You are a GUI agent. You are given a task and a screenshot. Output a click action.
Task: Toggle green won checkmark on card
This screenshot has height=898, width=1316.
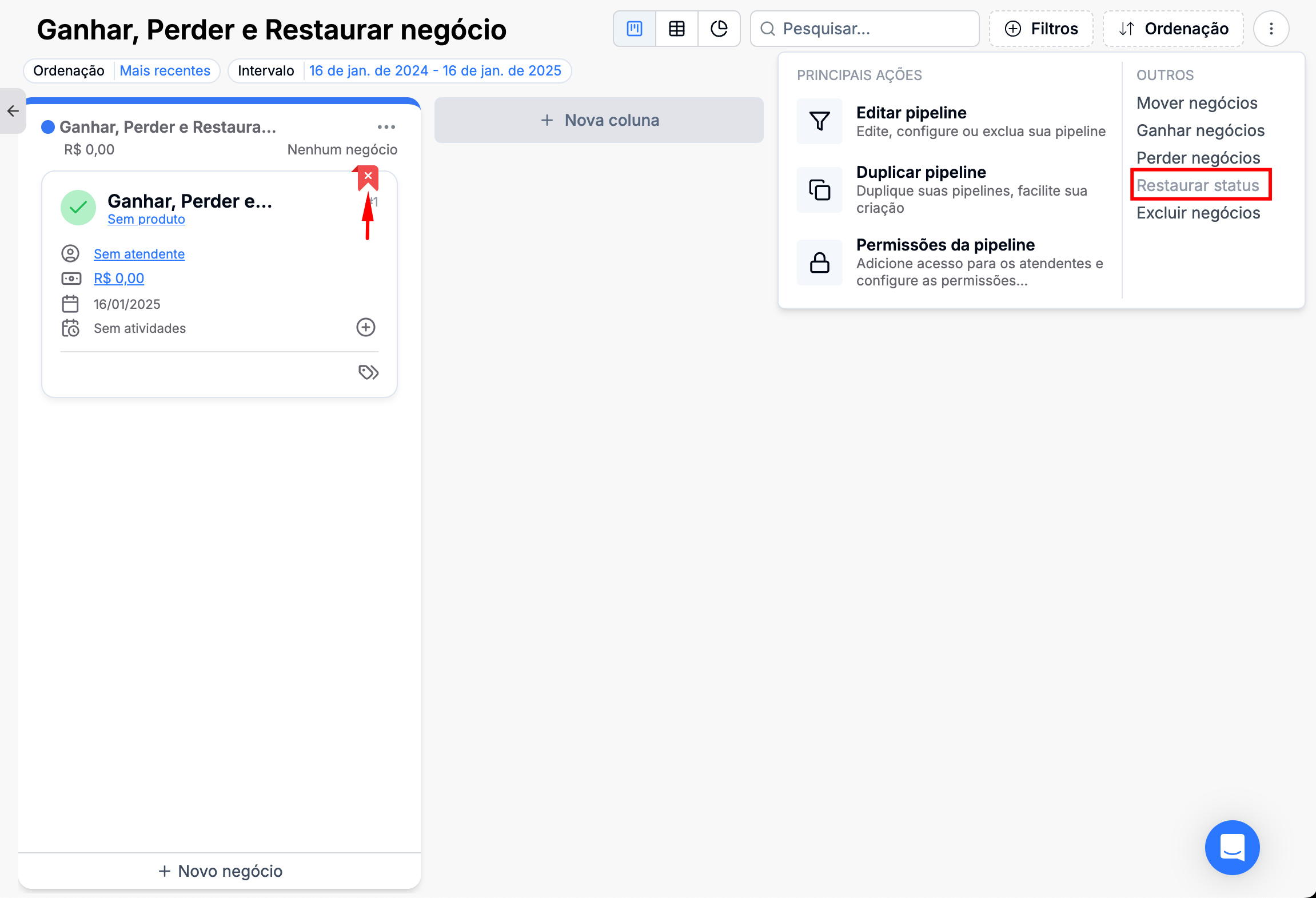78,207
